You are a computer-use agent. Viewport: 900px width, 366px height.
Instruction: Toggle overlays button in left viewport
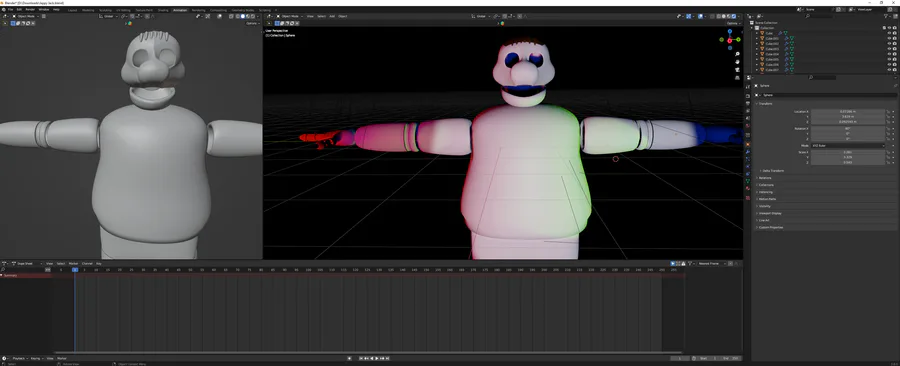219,16
